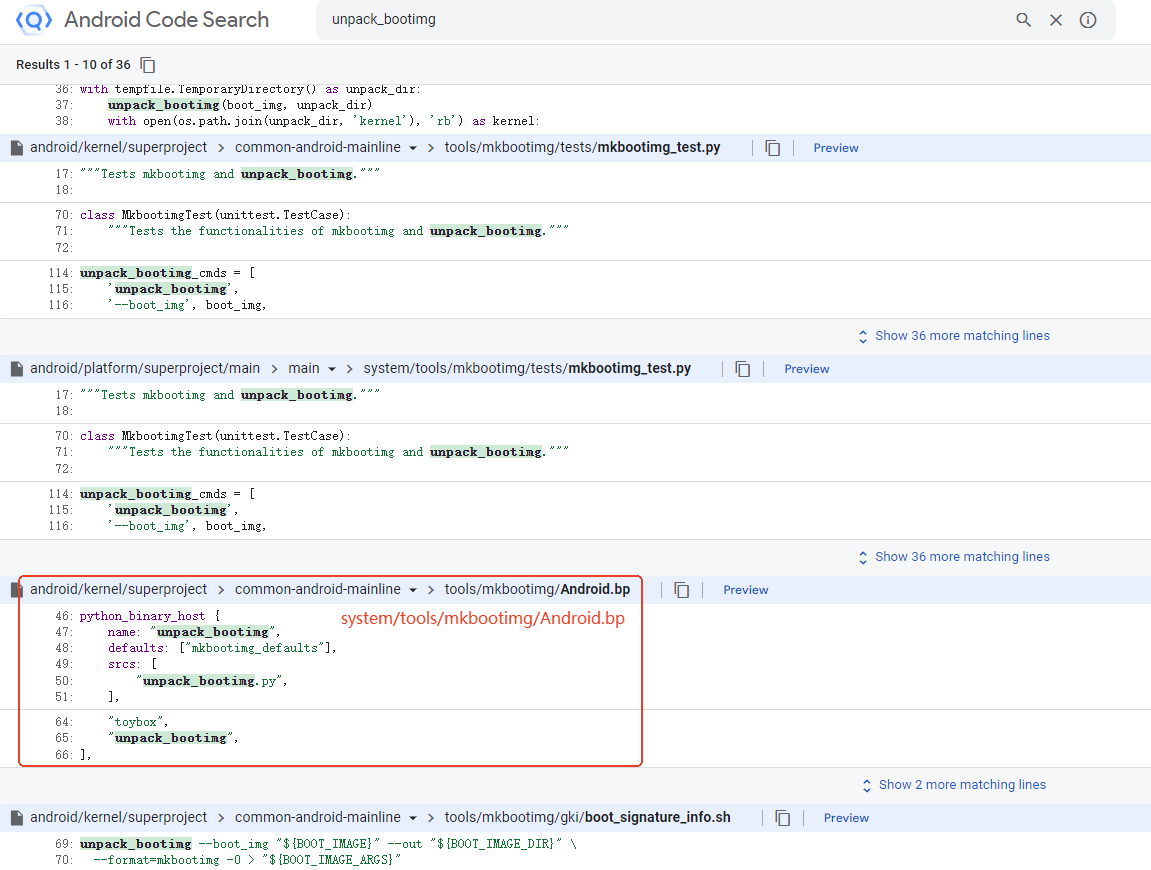Open branch dropdown for Android.bp result
The height and width of the screenshot is (870, 1151).
413,590
